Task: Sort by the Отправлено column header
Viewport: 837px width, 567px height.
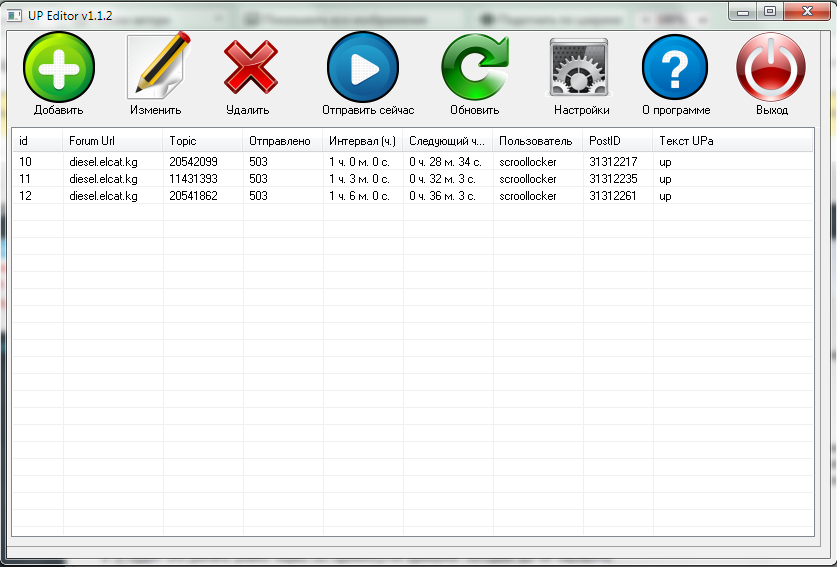Action: (x=282, y=141)
